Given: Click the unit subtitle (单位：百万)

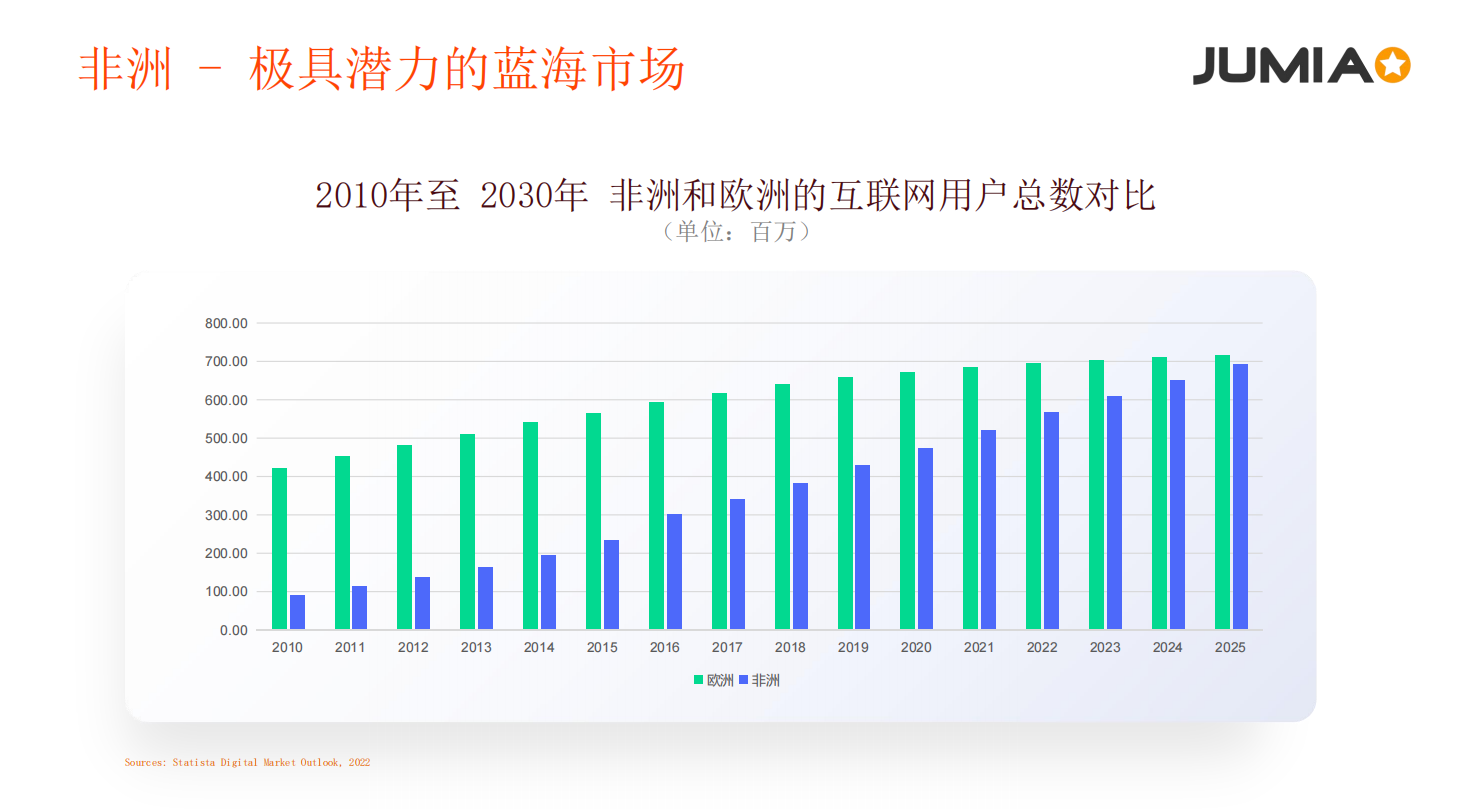Looking at the screenshot, I should tap(735, 232).
